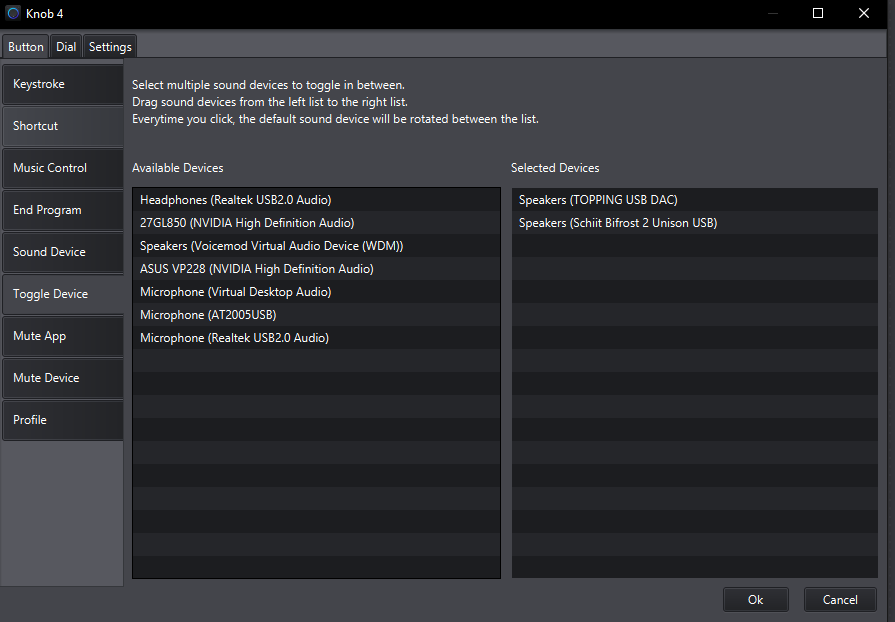The image size is (895, 622).
Task: Close the Knob 4 window
Action: [864, 13]
